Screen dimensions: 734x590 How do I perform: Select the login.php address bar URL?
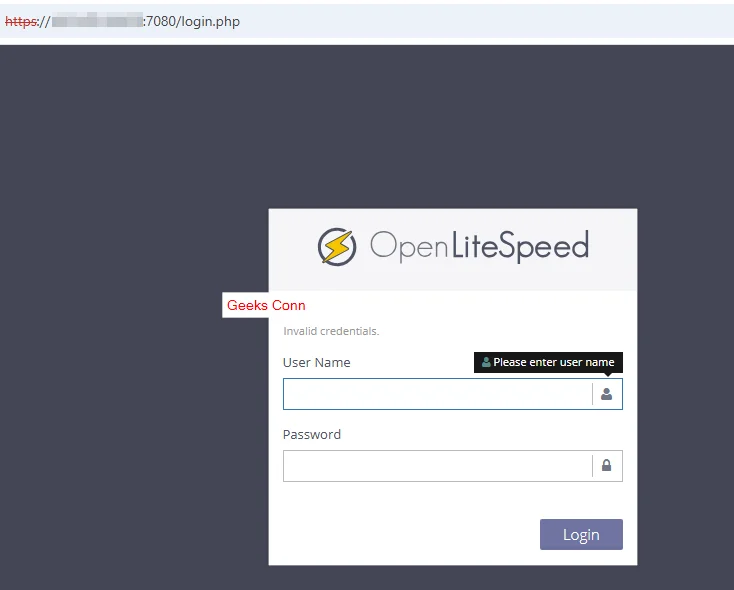pyautogui.click(x=122, y=22)
